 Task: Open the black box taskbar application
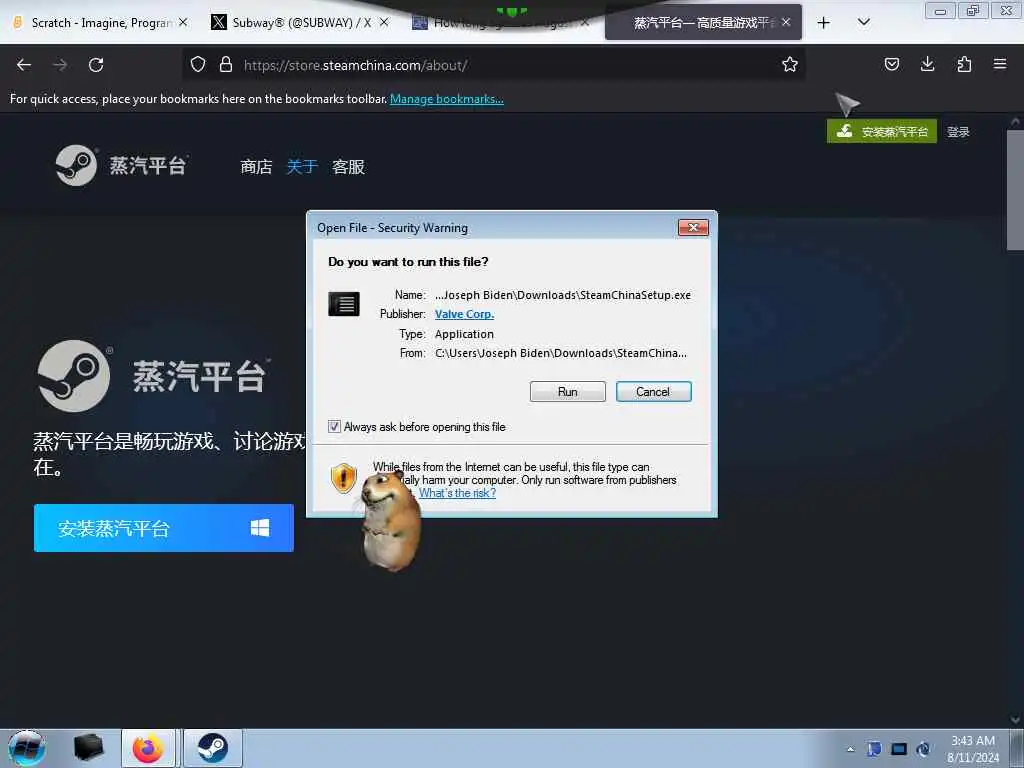pyautogui.click(x=88, y=748)
